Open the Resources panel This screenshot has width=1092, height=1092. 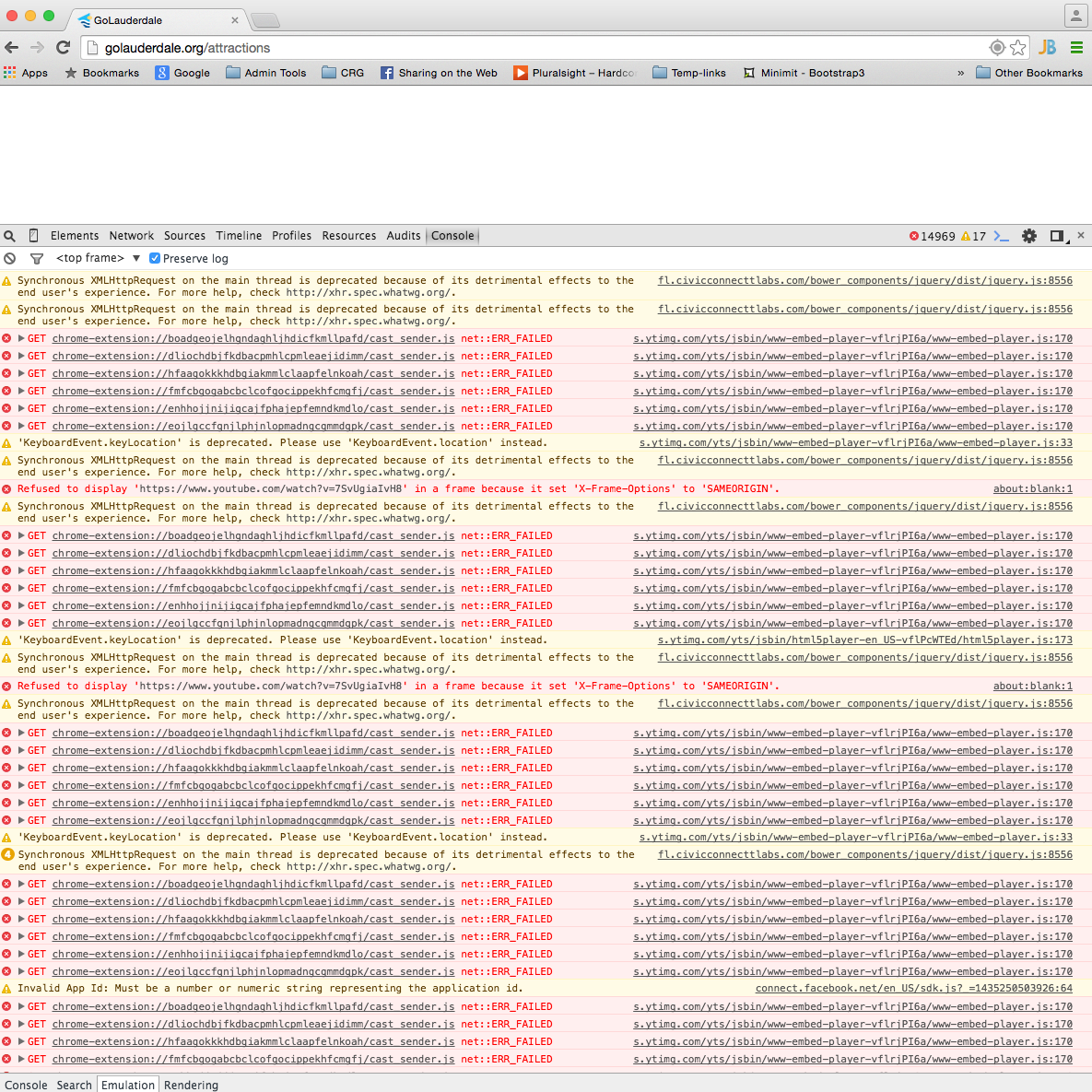pos(349,235)
